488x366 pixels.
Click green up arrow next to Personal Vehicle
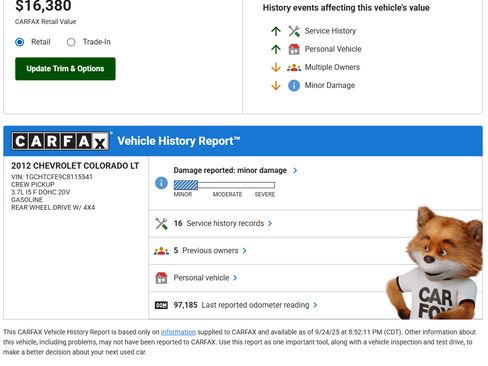(x=276, y=49)
